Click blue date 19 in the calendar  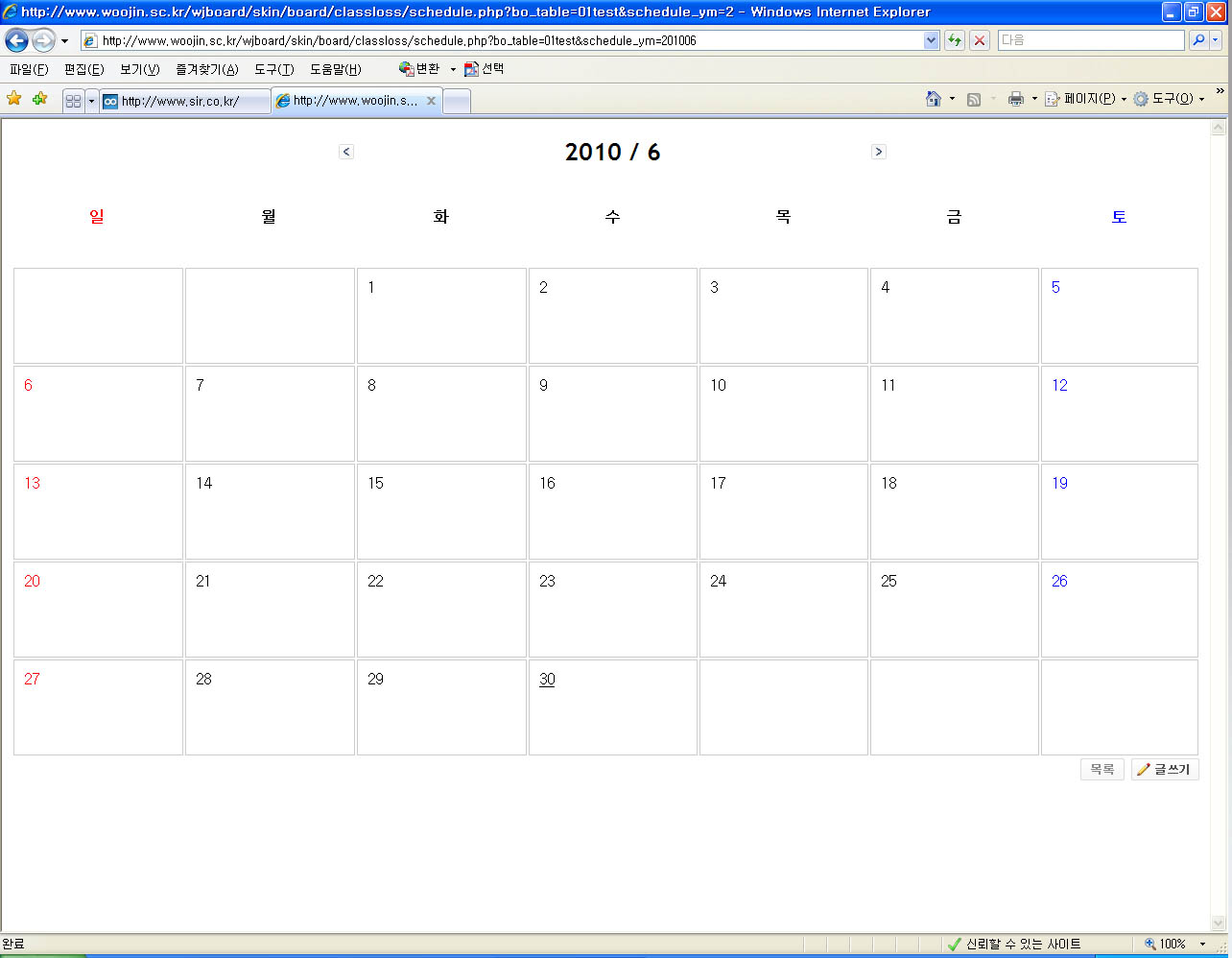click(x=1059, y=483)
